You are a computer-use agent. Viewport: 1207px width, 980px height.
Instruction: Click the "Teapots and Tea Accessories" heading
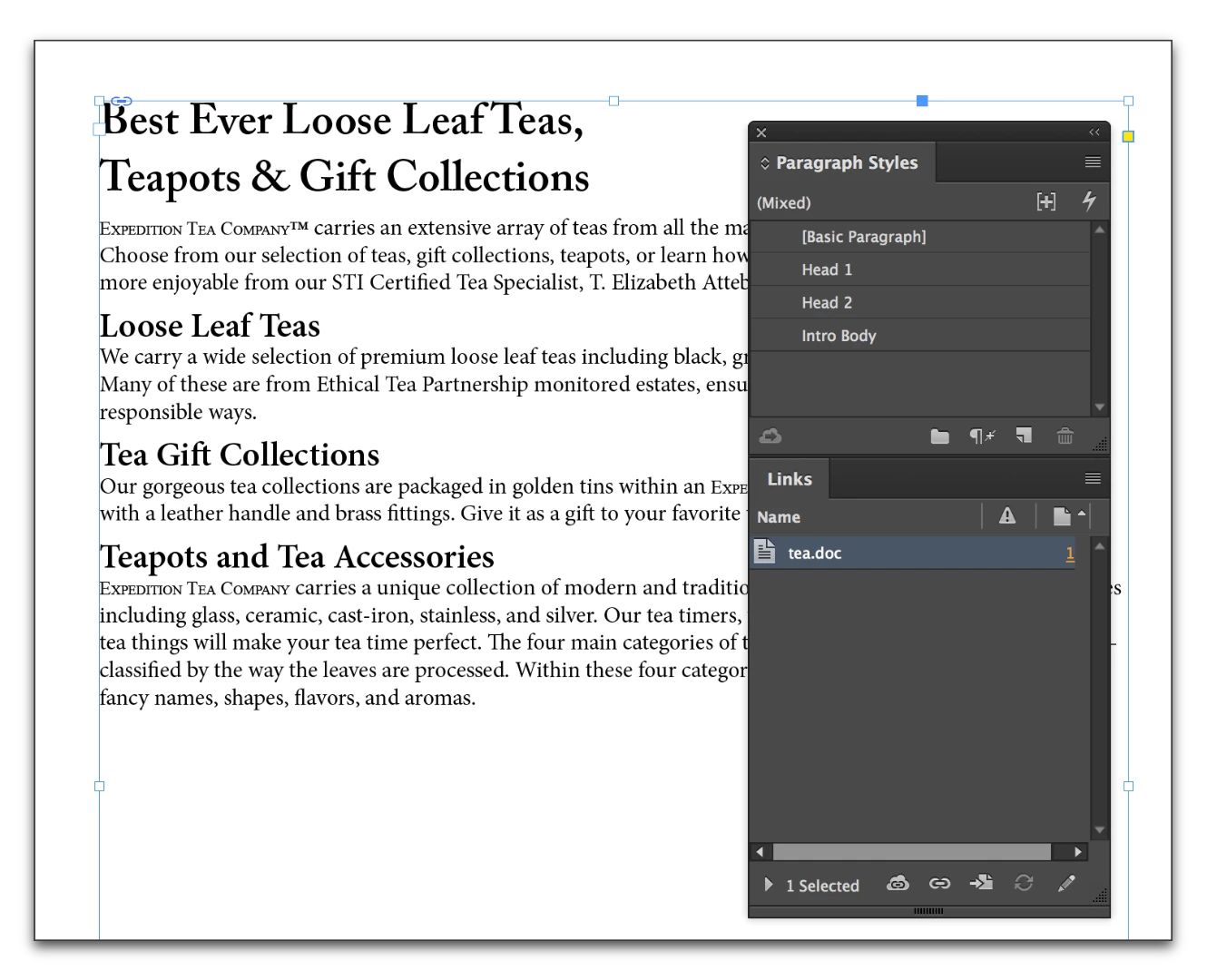(x=297, y=556)
